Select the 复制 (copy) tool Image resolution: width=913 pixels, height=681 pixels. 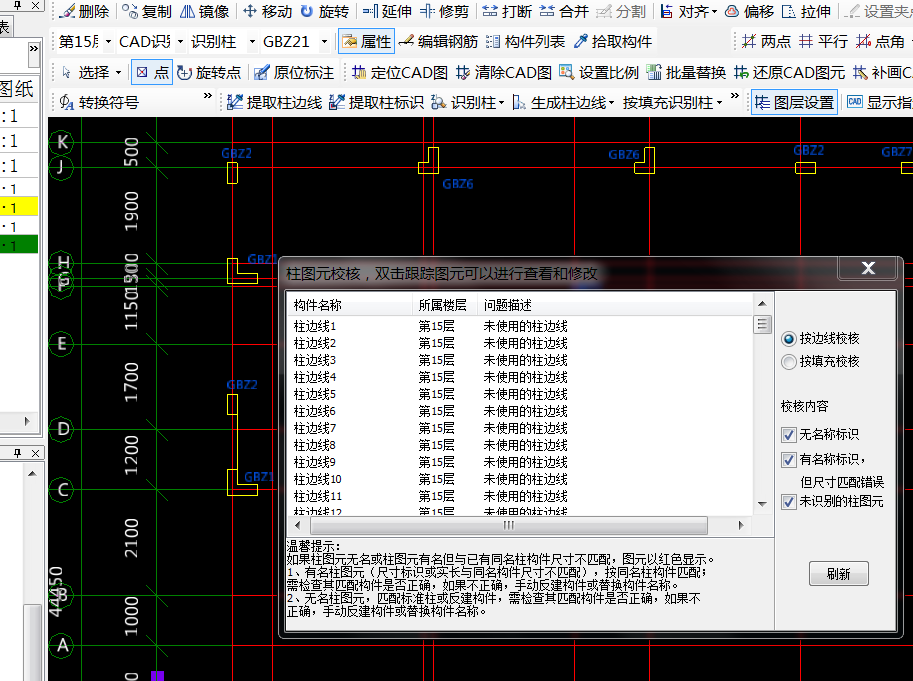coord(147,11)
